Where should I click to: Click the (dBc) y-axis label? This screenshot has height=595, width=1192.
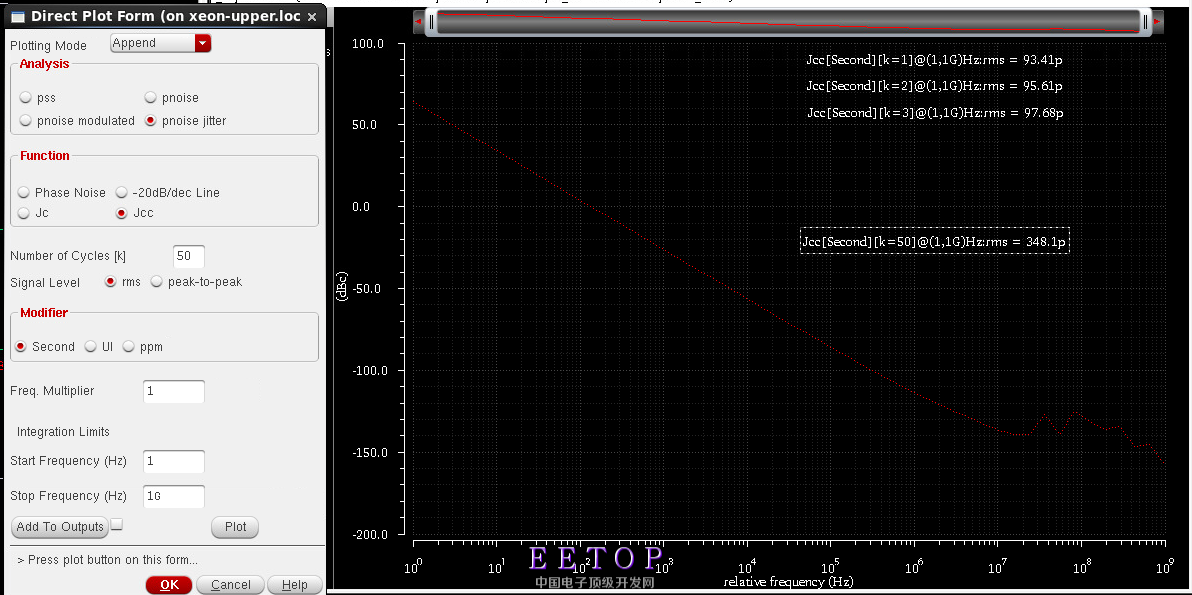(x=343, y=287)
